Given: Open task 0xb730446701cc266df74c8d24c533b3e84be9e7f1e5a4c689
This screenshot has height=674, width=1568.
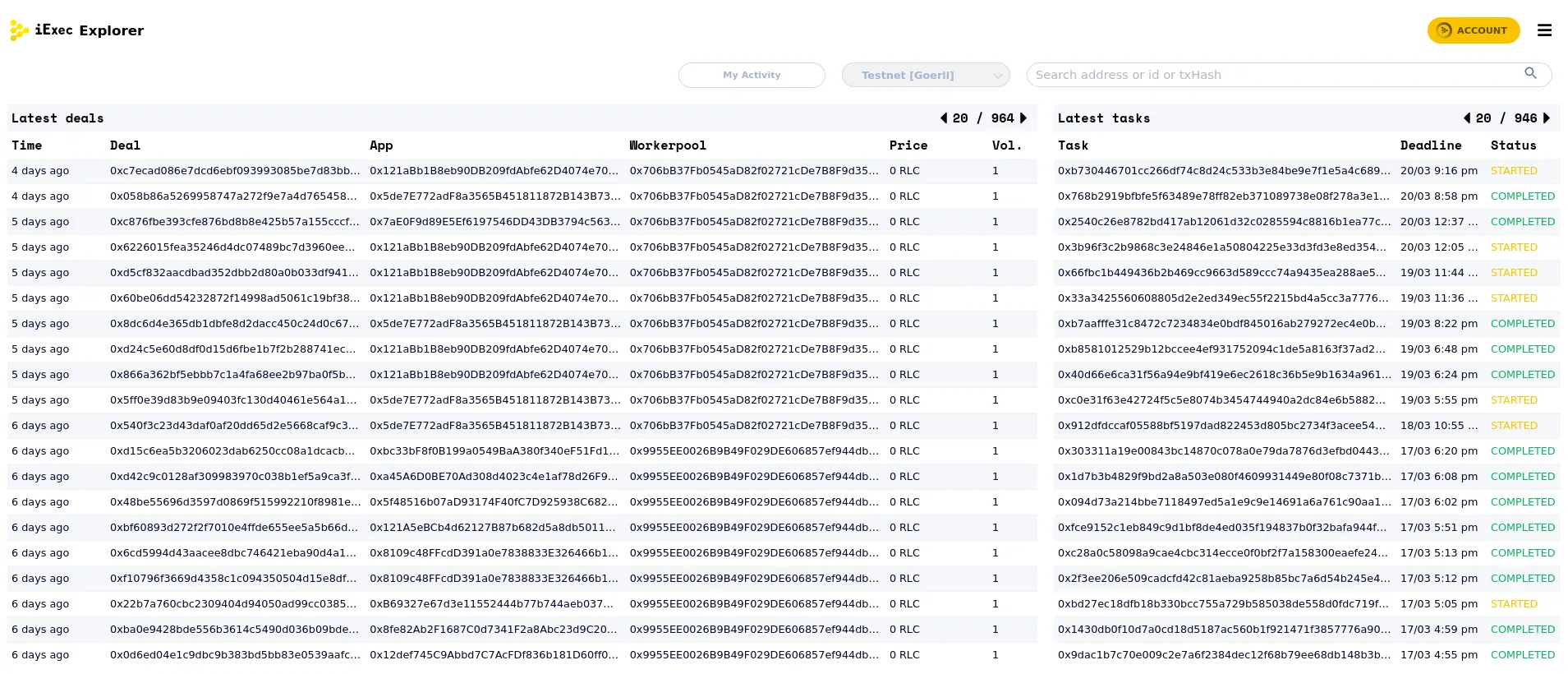Looking at the screenshot, I should click(1224, 171).
